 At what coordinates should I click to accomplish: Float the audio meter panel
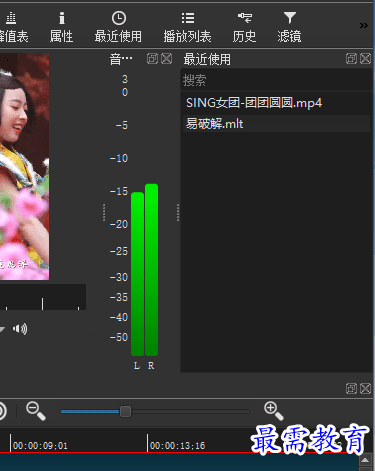[x=152, y=59]
